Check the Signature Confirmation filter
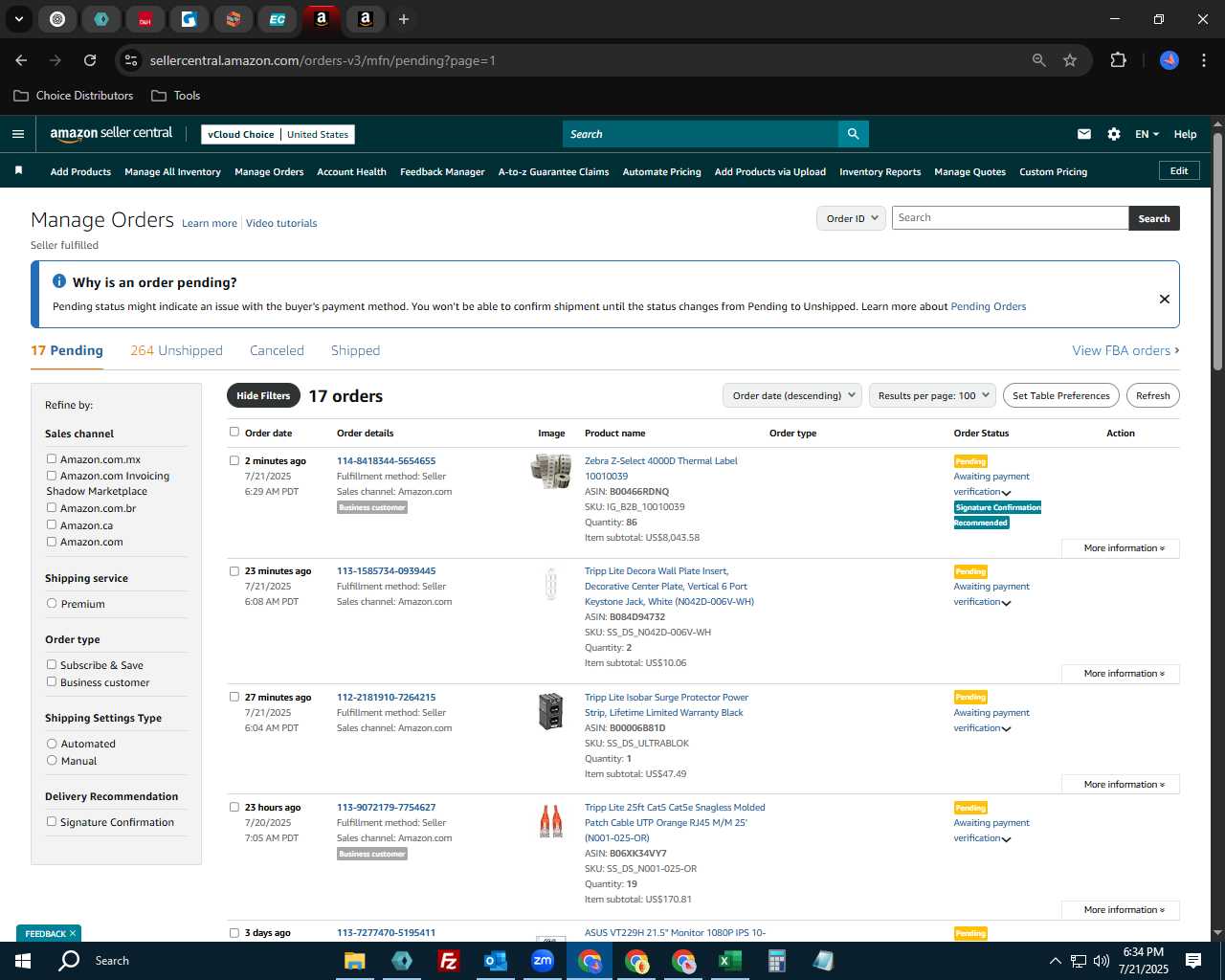Image resolution: width=1225 pixels, height=980 pixels. pyautogui.click(x=52, y=821)
